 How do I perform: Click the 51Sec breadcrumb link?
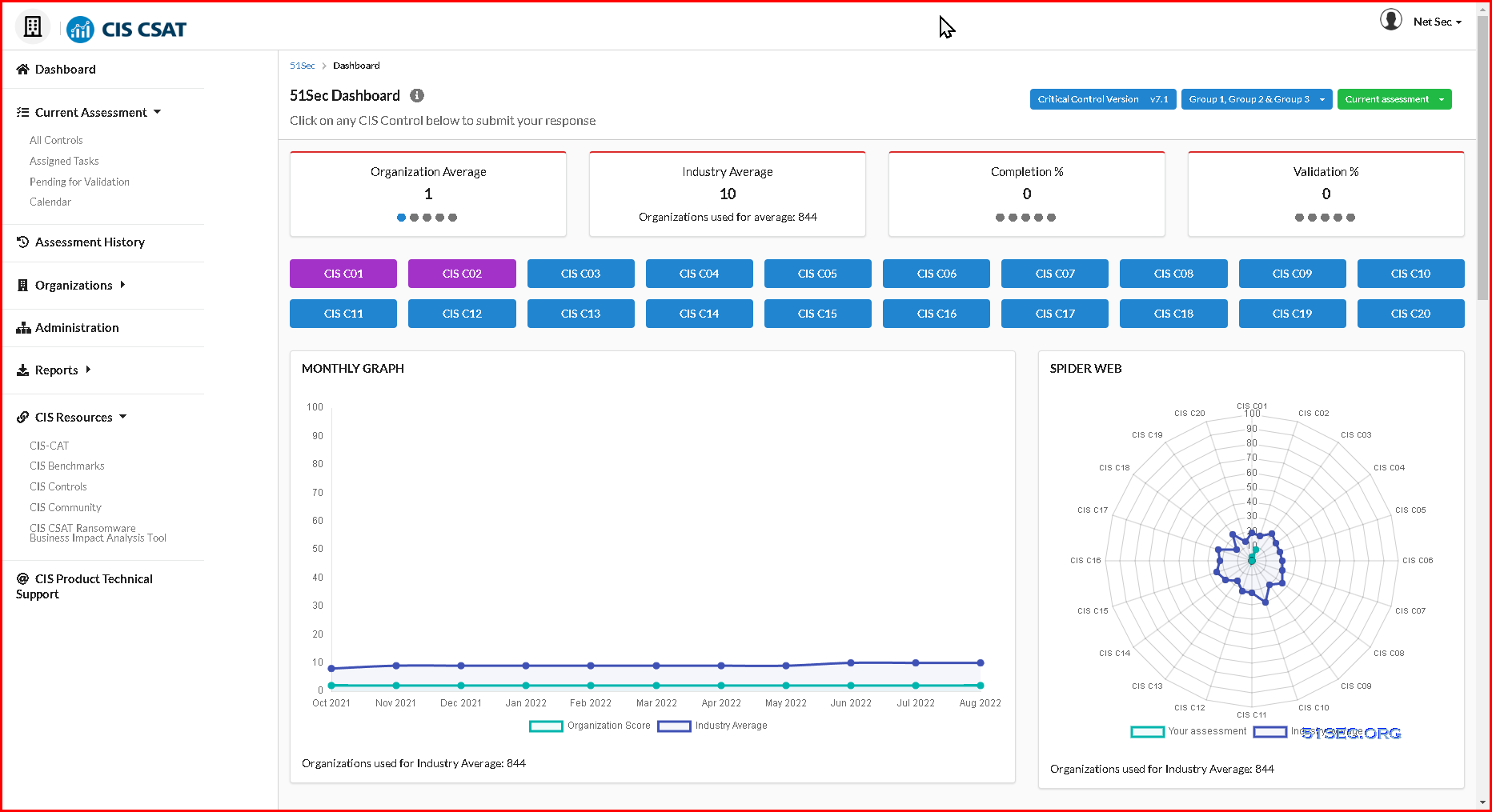(x=302, y=66)
